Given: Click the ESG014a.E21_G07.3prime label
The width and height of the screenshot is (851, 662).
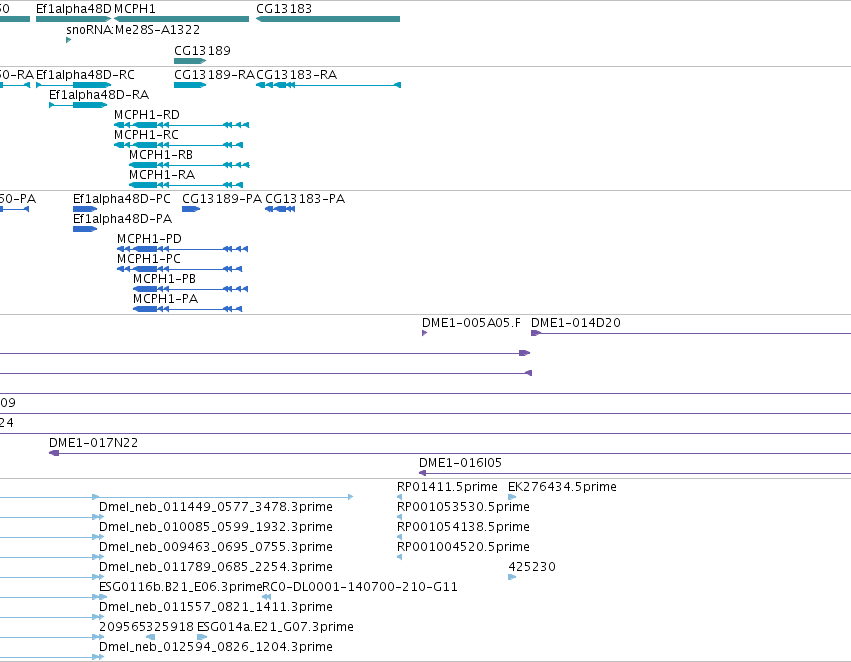Looking at the screenshot, I should [275, 627].
